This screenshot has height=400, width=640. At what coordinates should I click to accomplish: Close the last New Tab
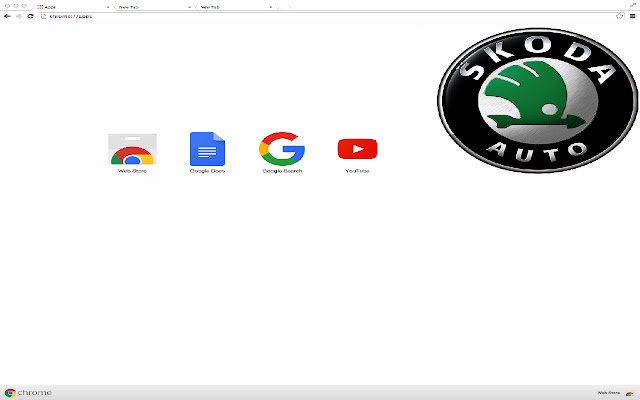270,7
